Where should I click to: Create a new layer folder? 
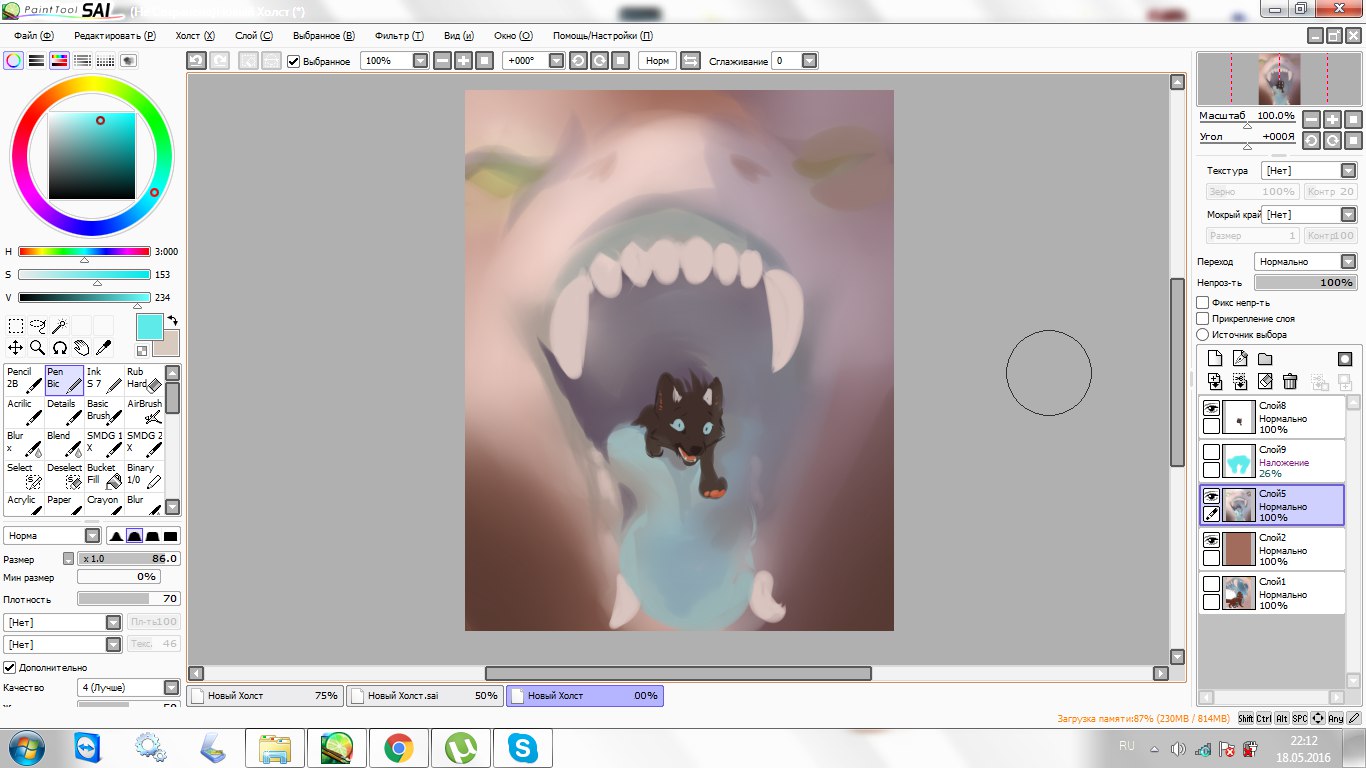click(x=1265, y=359)
